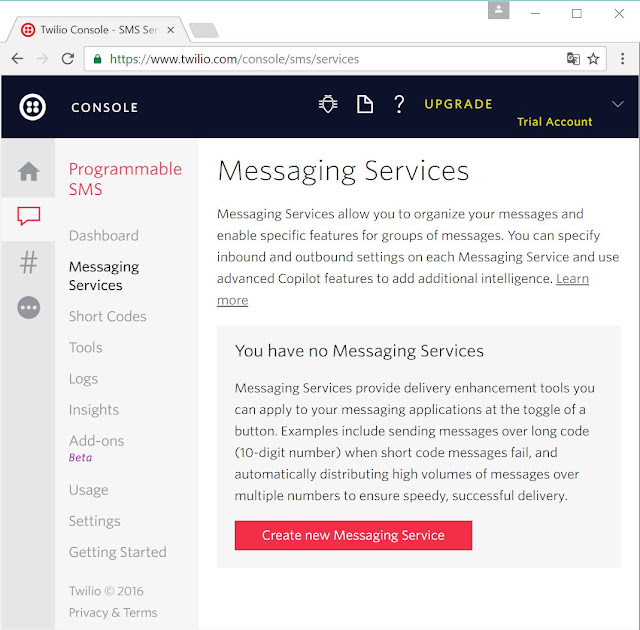
Task: Click the CONSOLE header text
Action: point(104,107)
